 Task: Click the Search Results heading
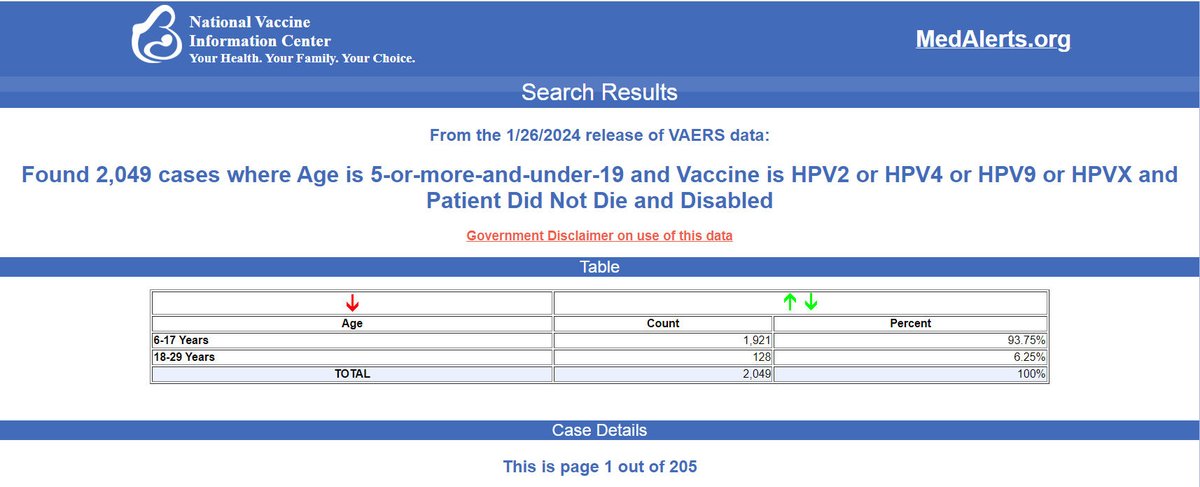point(600,93)
